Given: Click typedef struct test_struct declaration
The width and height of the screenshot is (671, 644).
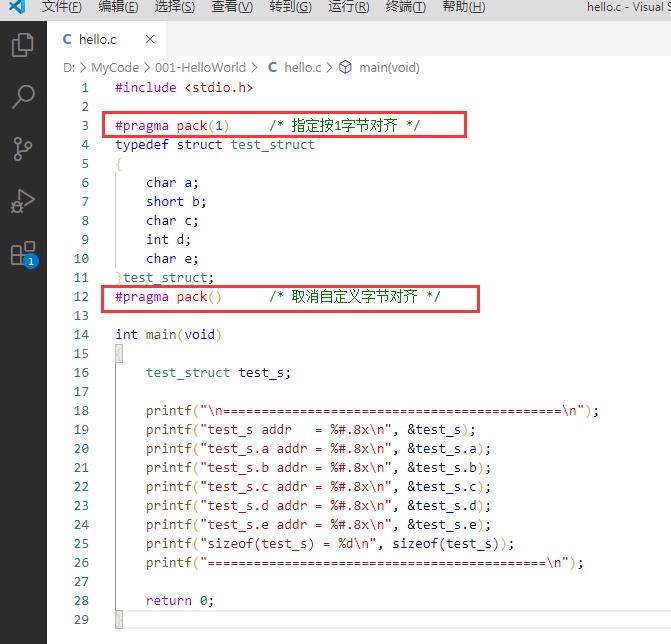Looking at the screenshot, I should pos(215,145).
